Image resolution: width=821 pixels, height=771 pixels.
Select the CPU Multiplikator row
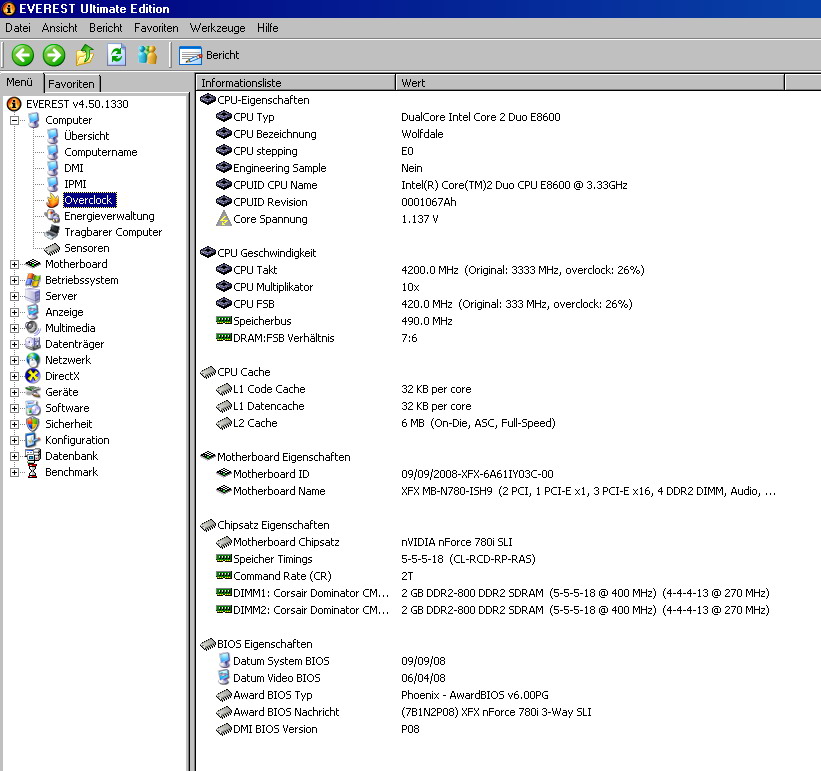[x=317, y=287]
